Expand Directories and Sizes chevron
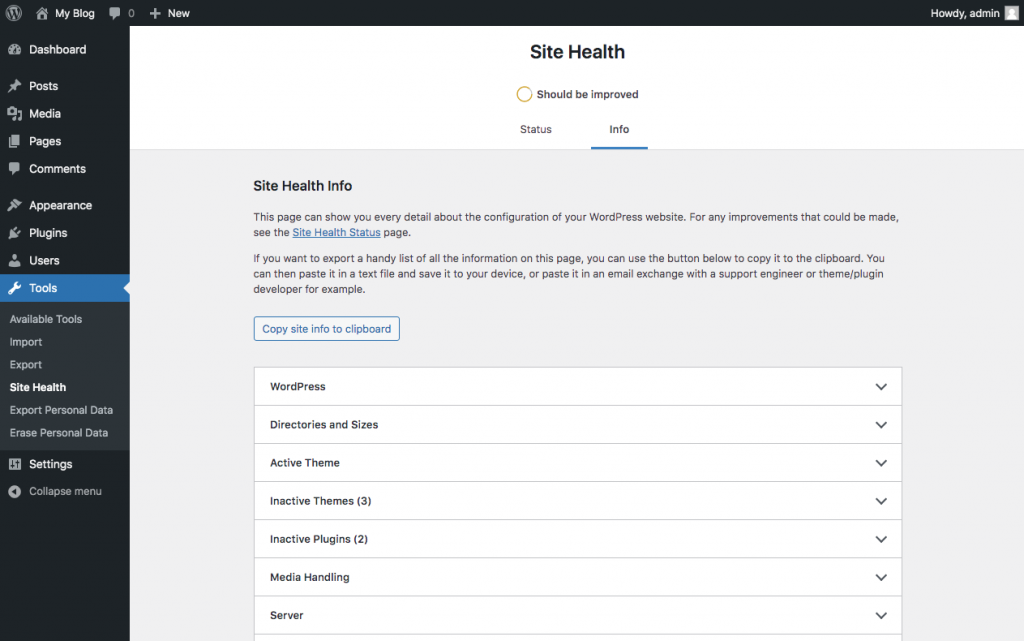 tap(881, 425)
